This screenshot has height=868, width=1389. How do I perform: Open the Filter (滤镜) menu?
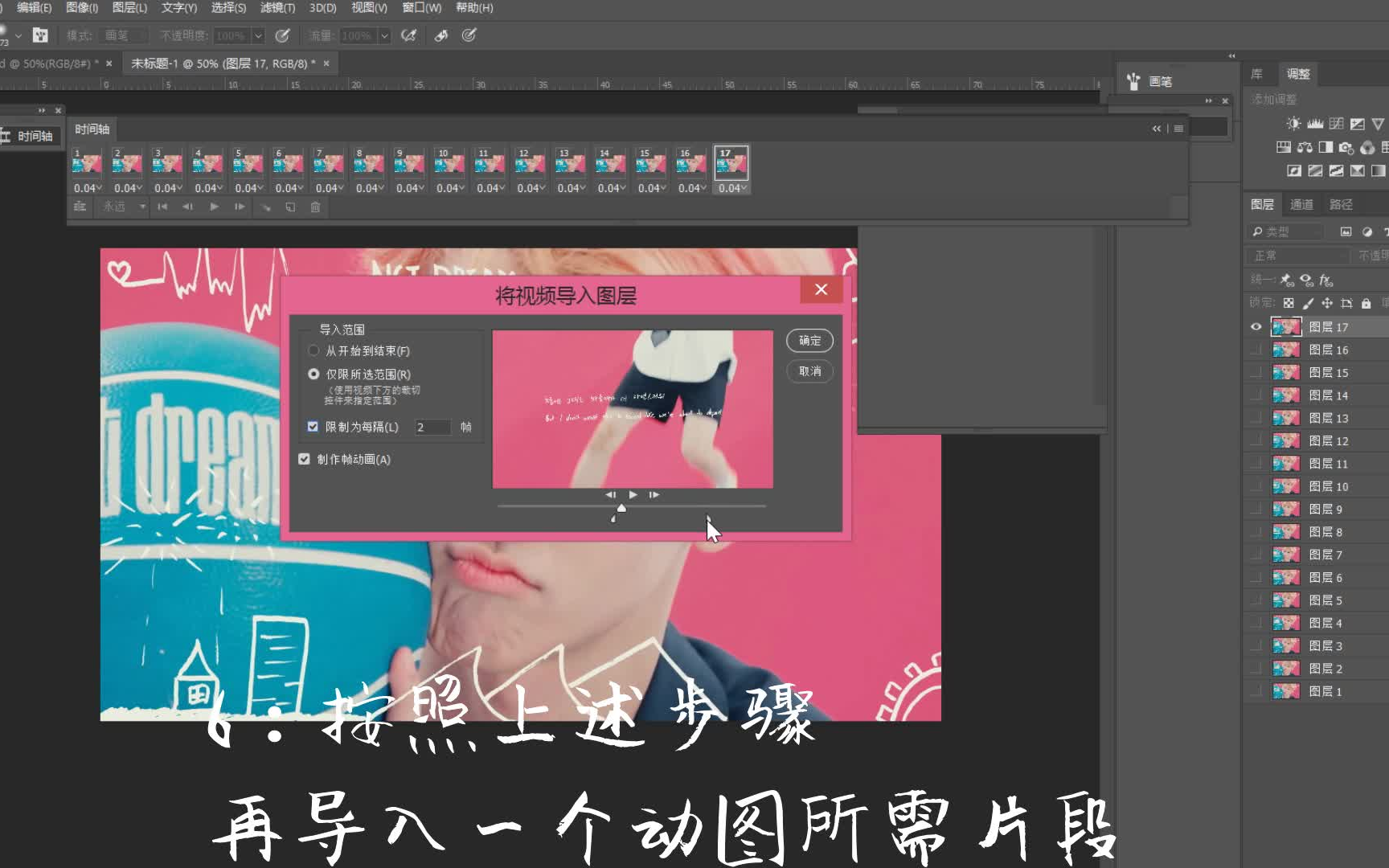tap(277, 8)
